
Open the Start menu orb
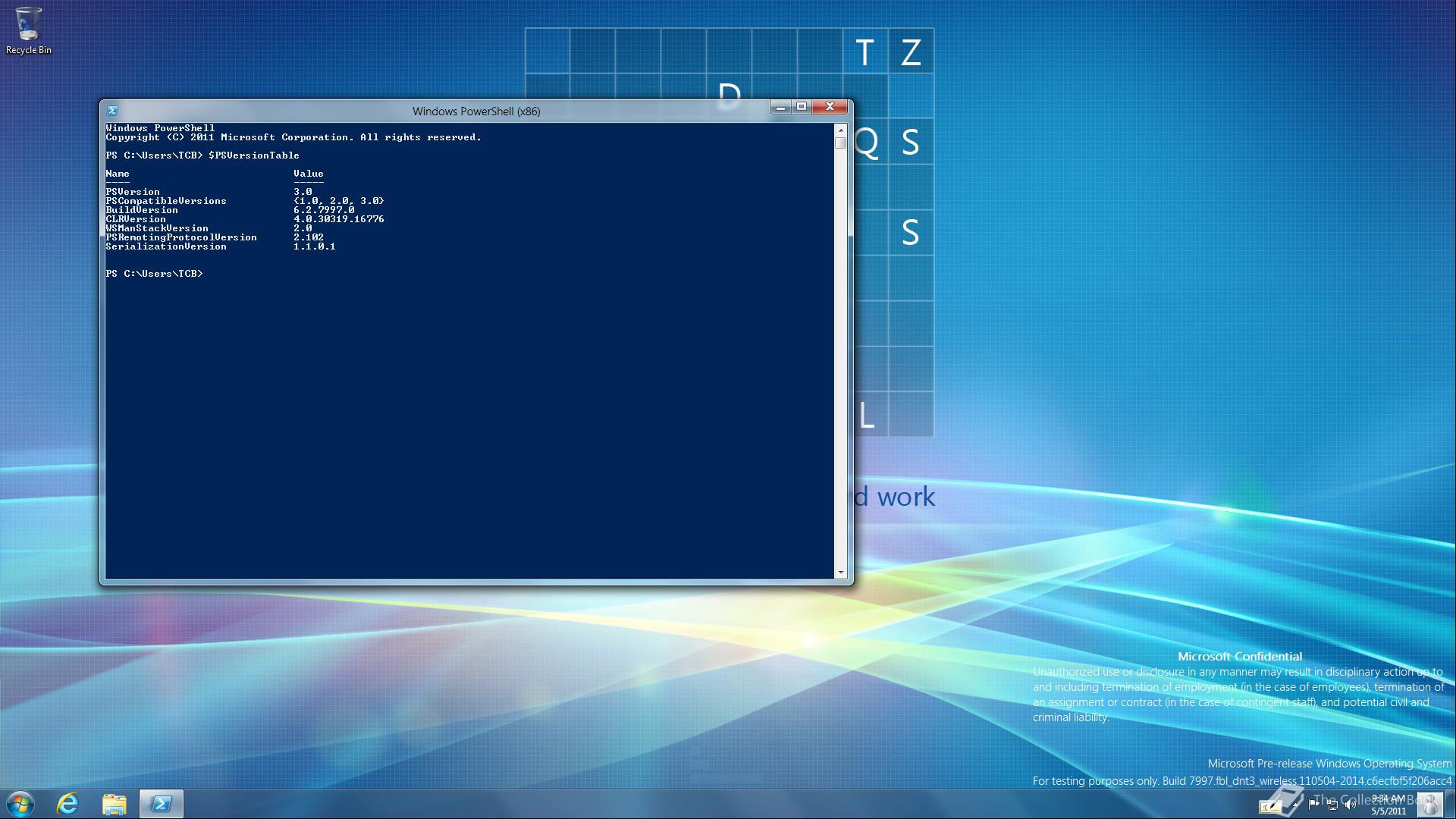(20, 804)
